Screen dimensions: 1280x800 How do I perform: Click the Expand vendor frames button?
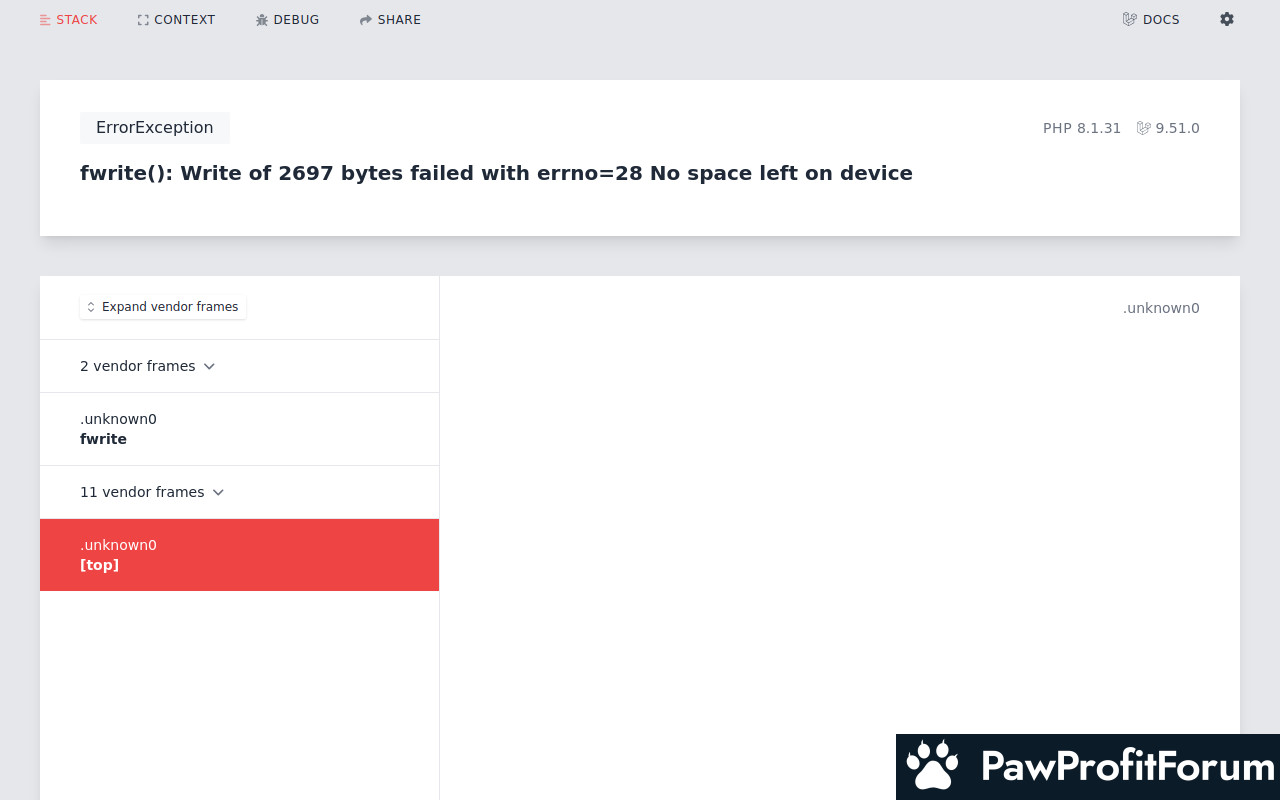tap(163, 307)
